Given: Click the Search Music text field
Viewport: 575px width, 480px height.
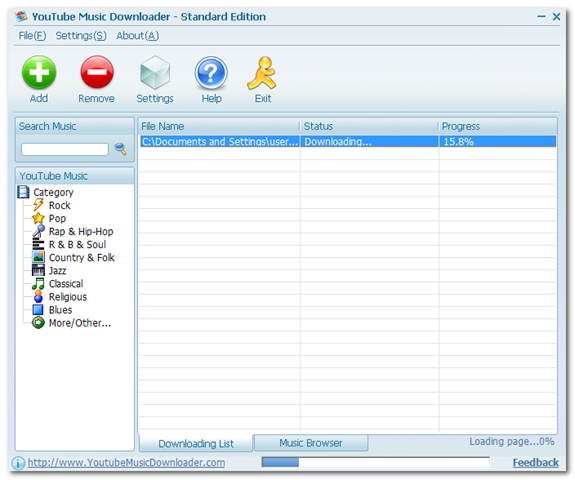Looking at the screenshot, I should 65,149.
